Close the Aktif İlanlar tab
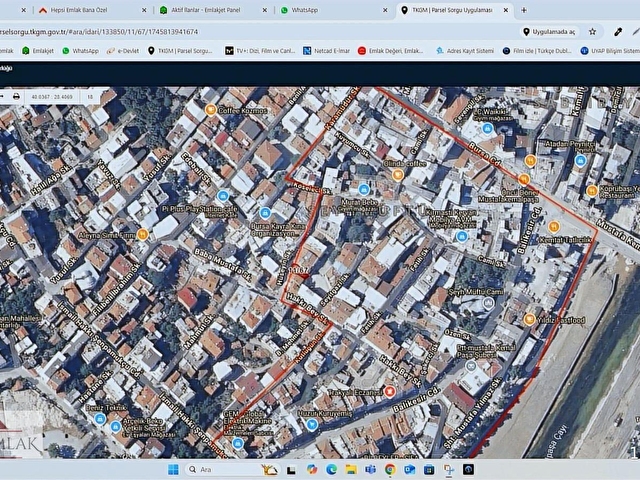Image resolution: width=640 pixels, height=480 pixels. click(x=264, y=10)
